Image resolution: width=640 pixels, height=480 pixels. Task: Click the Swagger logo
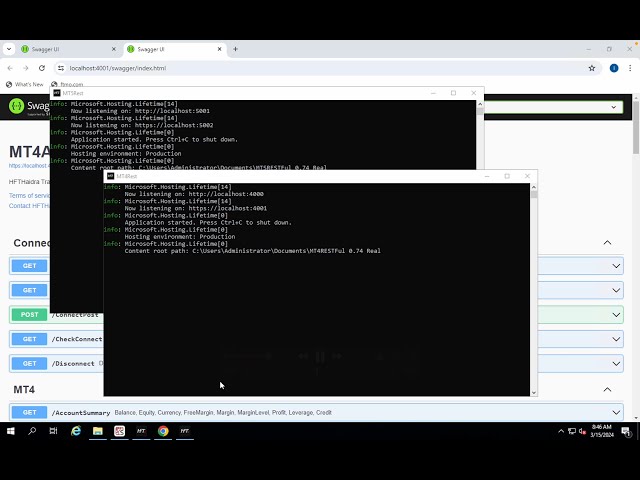29,107
